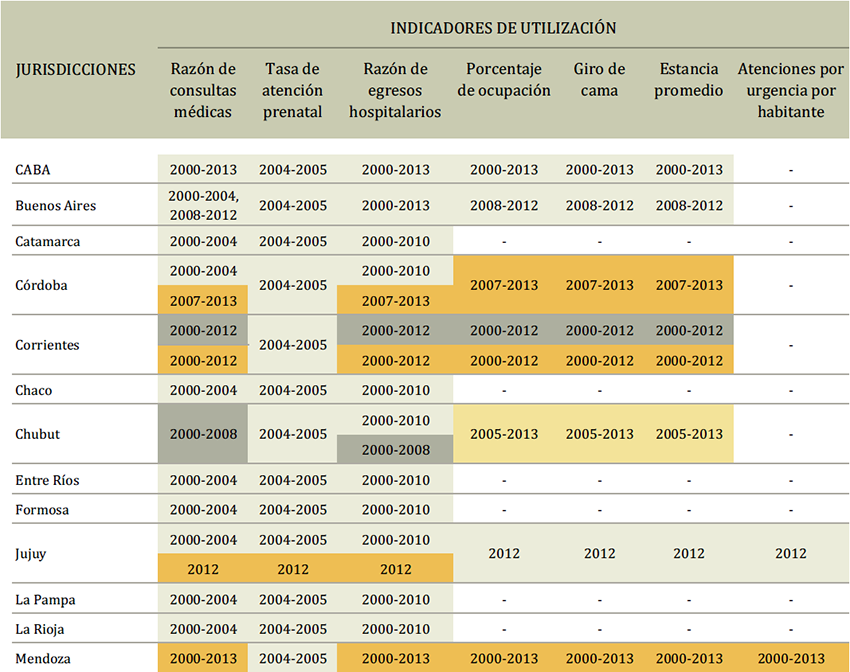Click the Razón de egresos hospitalarios header
Screen dimensions: 850x672
click(395, 90)
